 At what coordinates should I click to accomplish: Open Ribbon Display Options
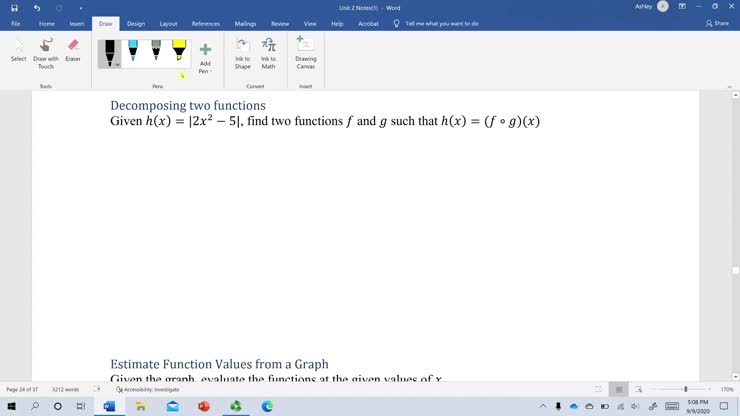coord(682,7)
